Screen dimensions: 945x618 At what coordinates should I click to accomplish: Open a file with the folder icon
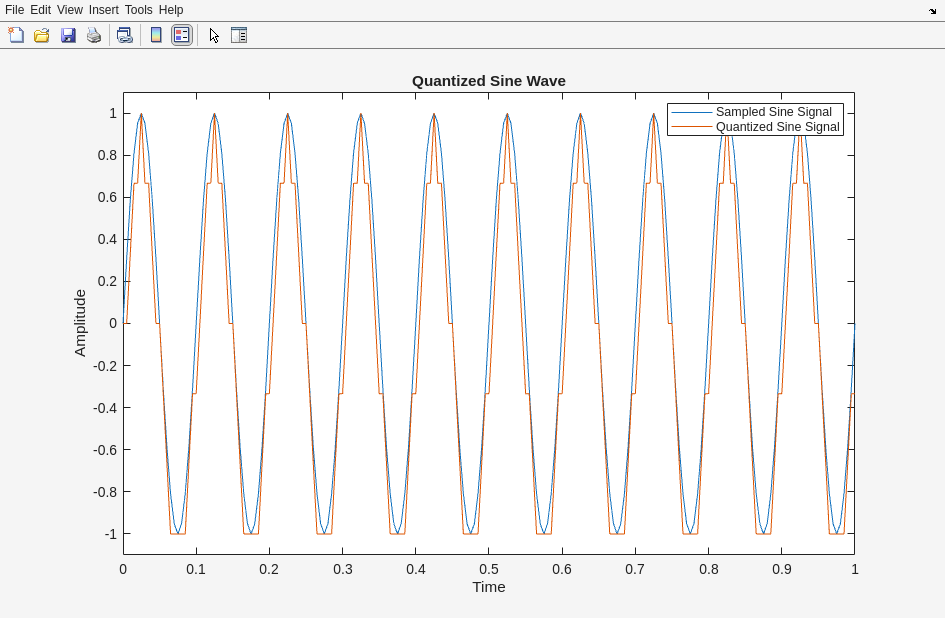42,35
